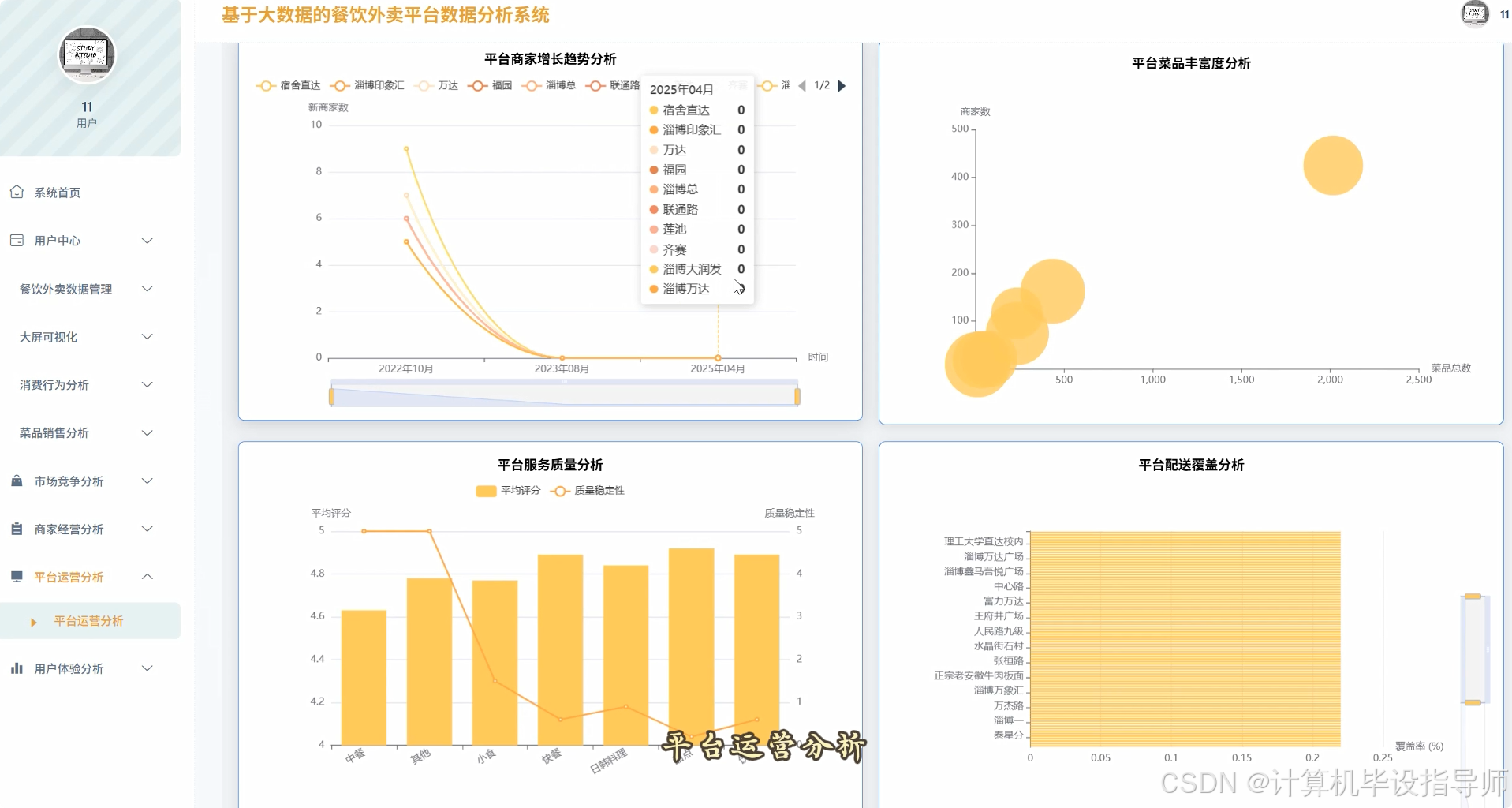Screen dimensions: 1512x808
Task: Expand the 菜品销售分析 dropdown
Action: click(55, 432)
